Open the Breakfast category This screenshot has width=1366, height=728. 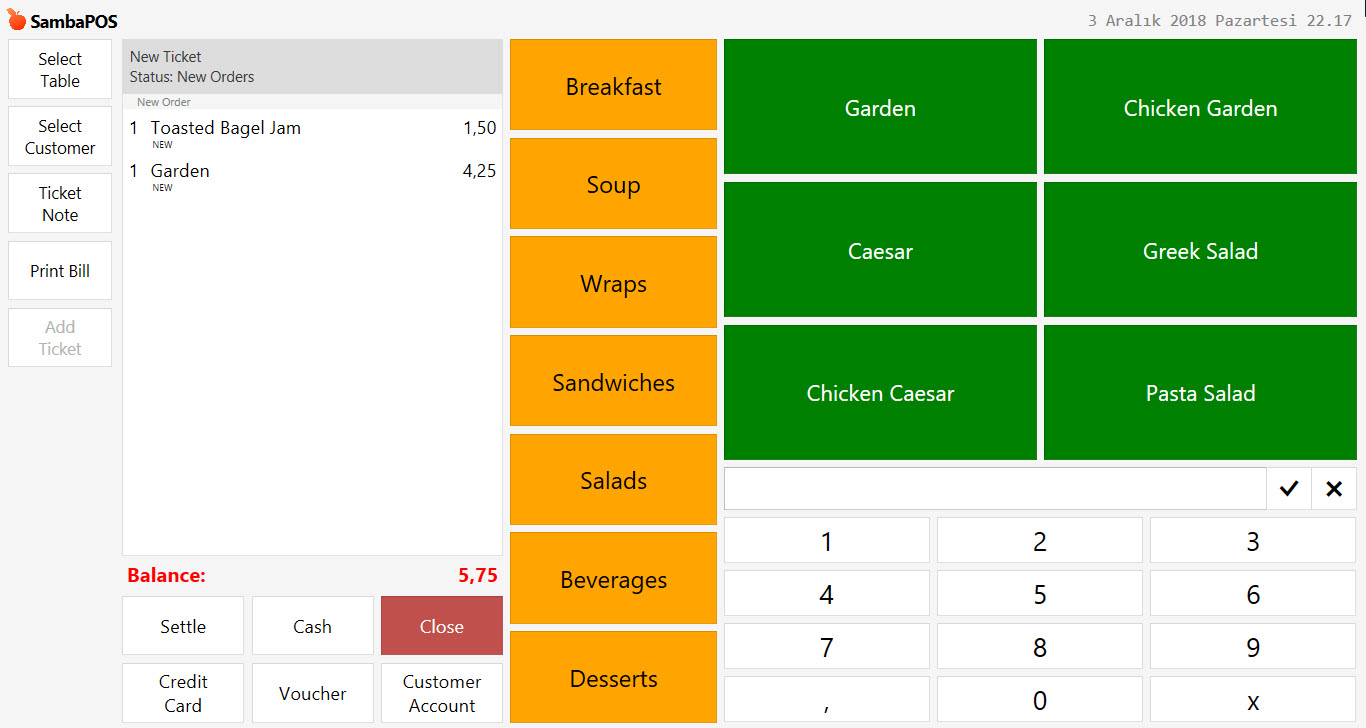tap(613, 85)
